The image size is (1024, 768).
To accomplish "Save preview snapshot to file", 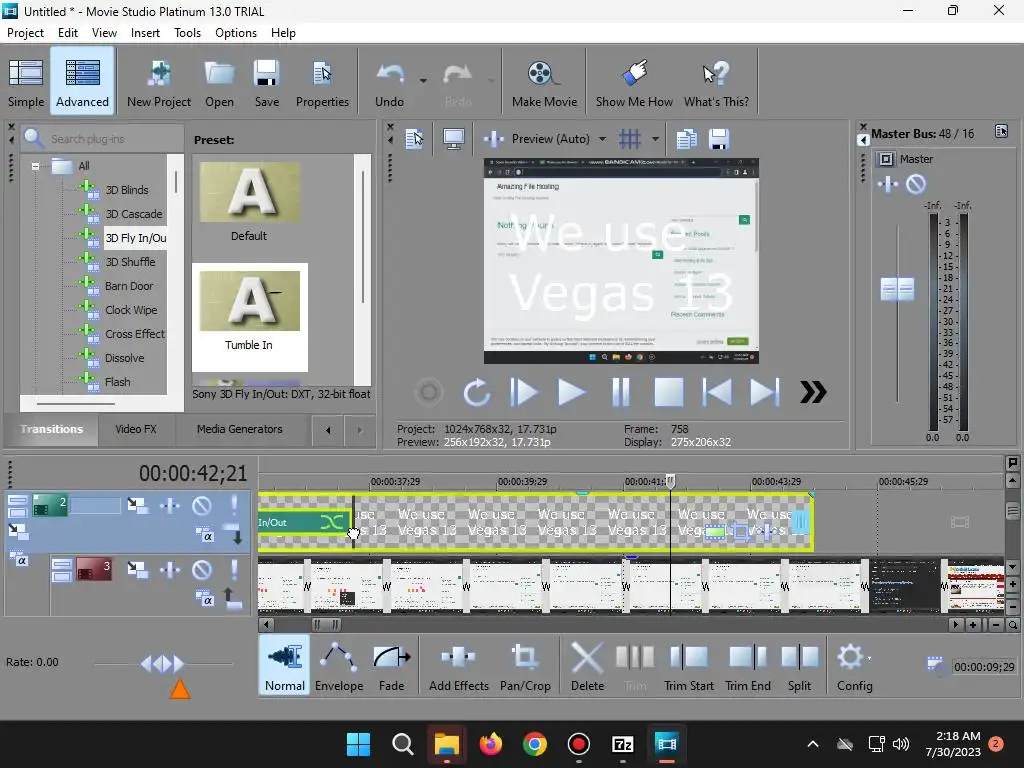I will 718,138.
